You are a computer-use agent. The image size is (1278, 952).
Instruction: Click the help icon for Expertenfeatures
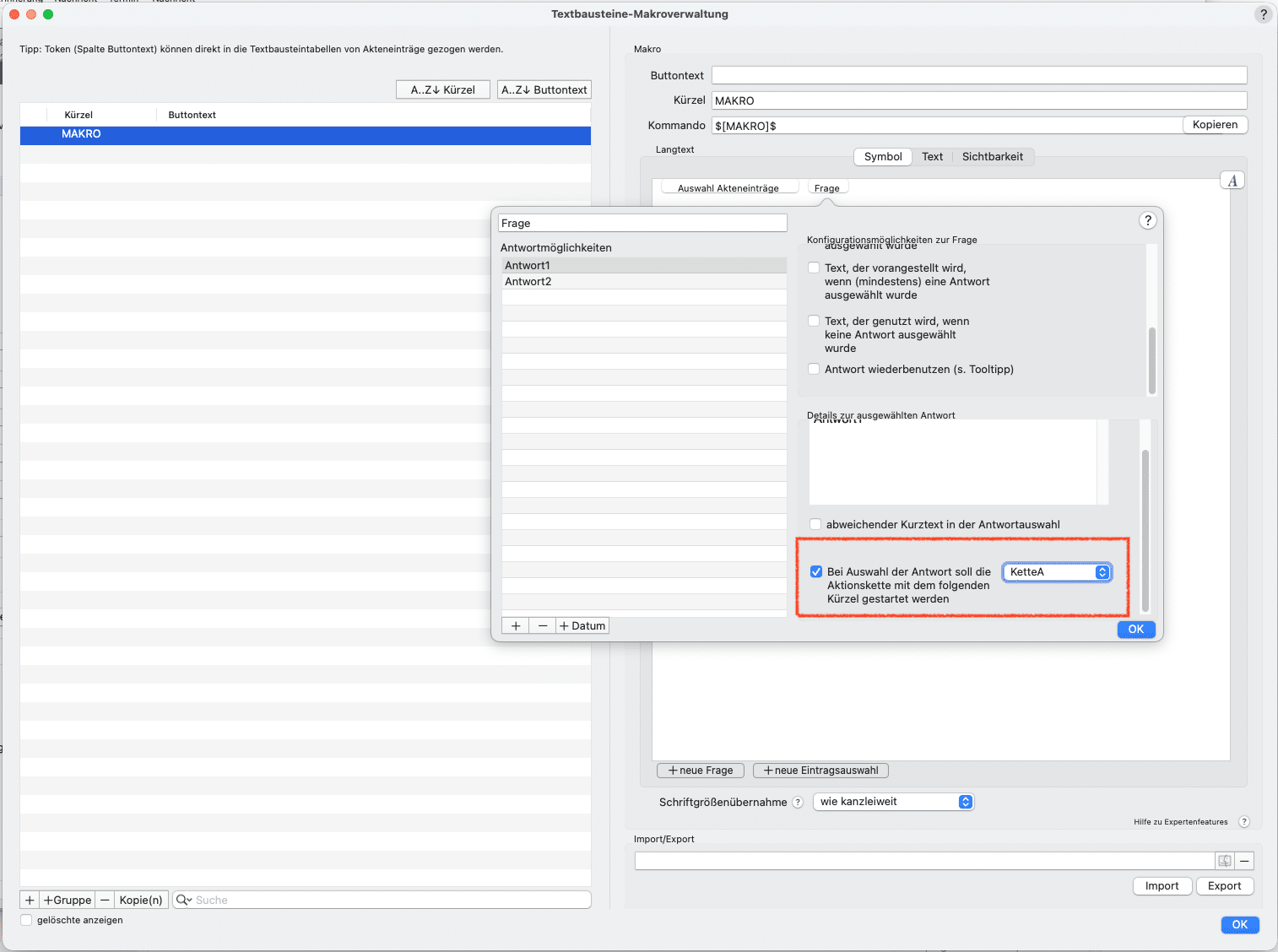click(x=1243, y=822)
